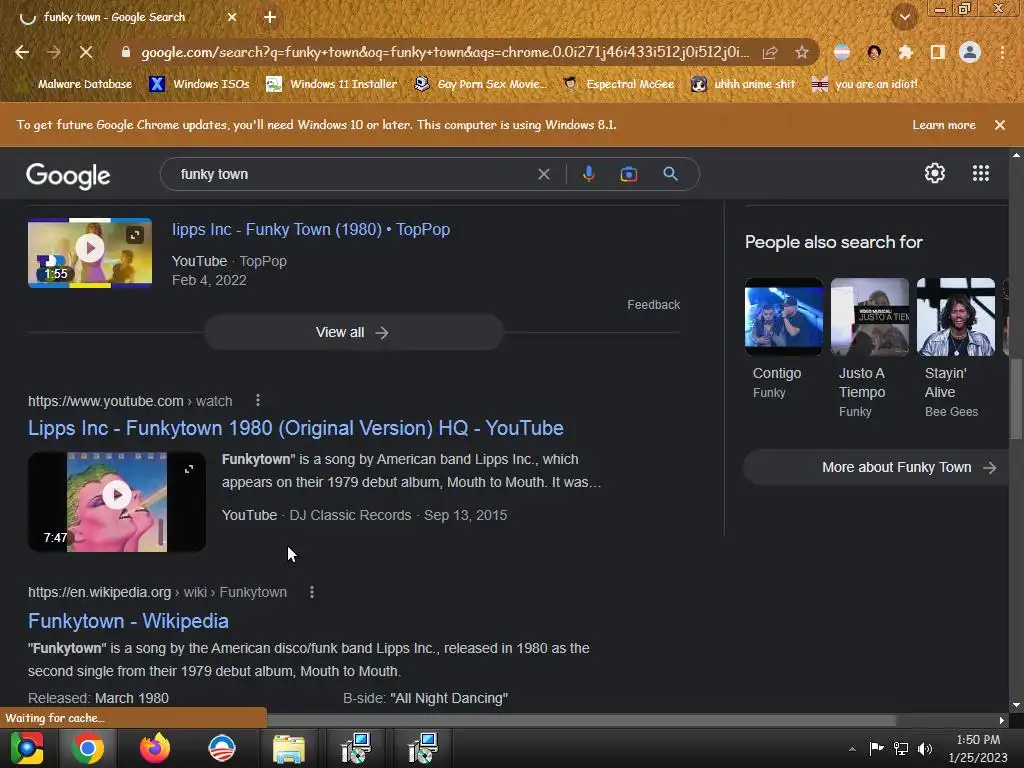This screenshot has width=1024, height=768.
Task: Open Lipps Inc Funkytown Original Version result
Action: [296, 428]
